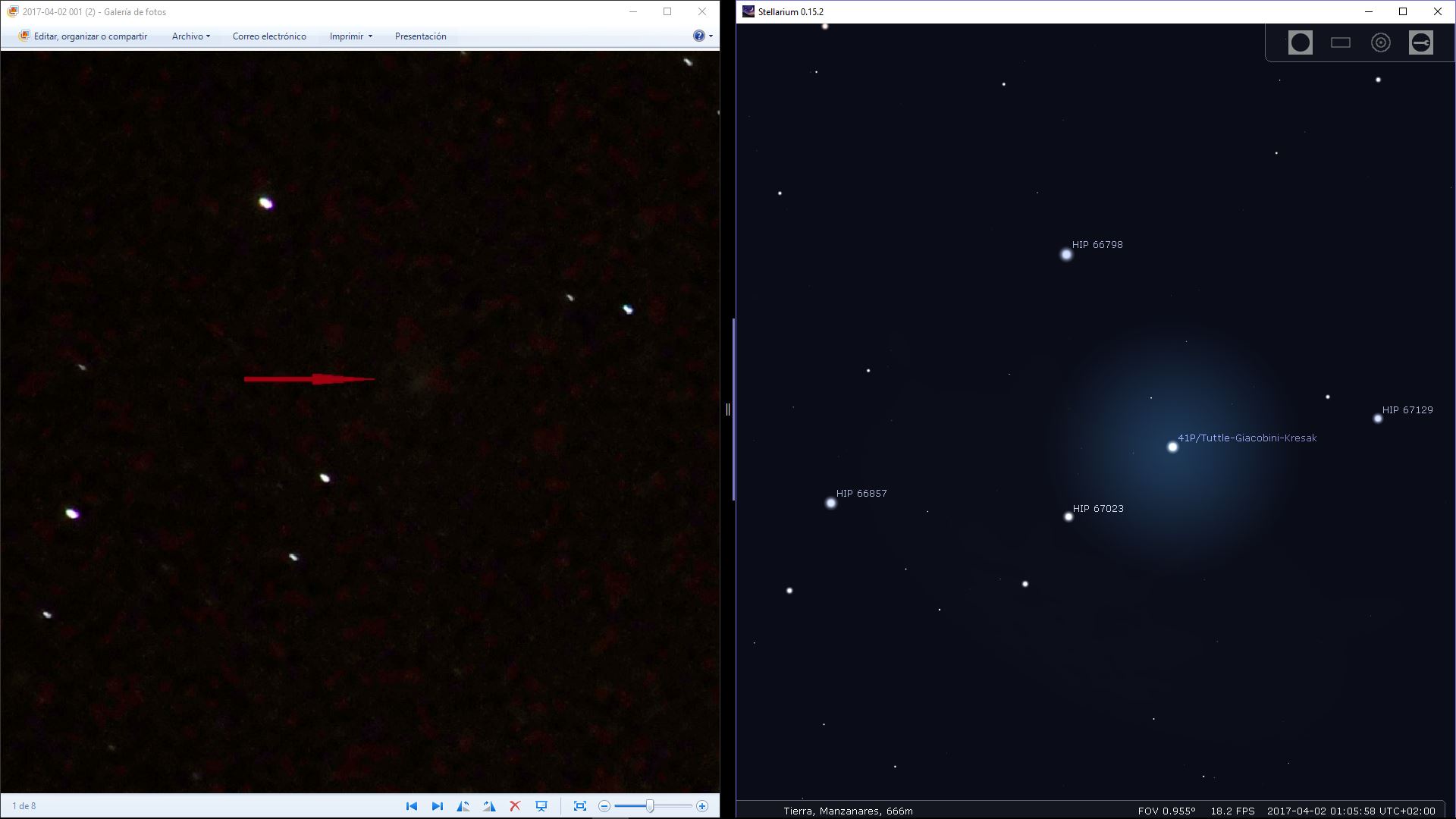Viewport: 1456px width, 819px height.
Task: Rotate photo clockwise
Action: (x=489, y=806)
